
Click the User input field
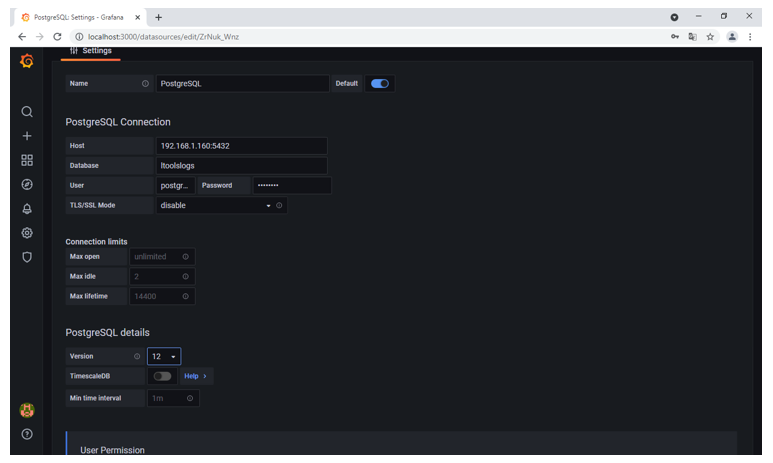click(x=176, y=185)
